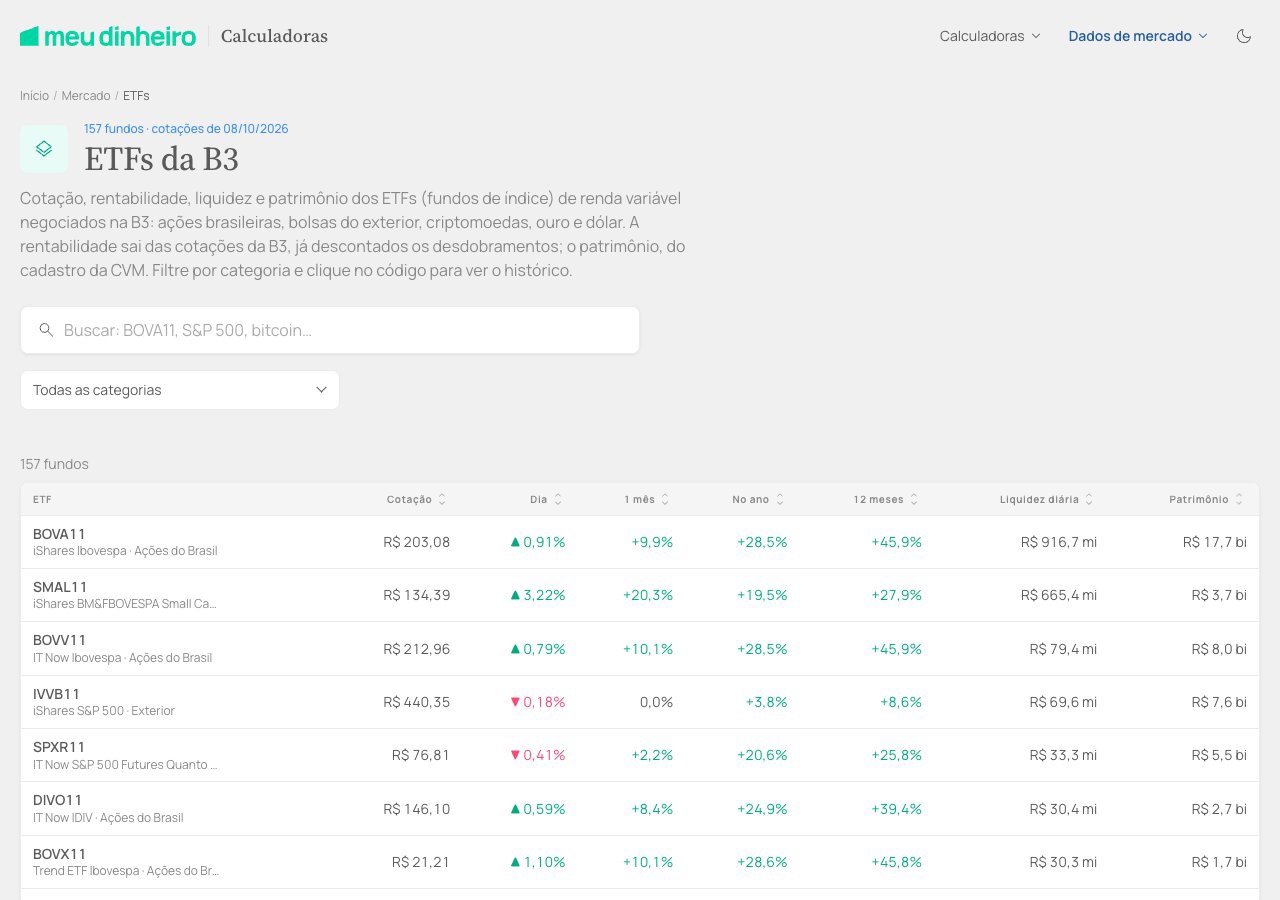This screenshot has height=900, width=1280.
Task: Open the SPXR11 ETF history
Action: (59, 747)
